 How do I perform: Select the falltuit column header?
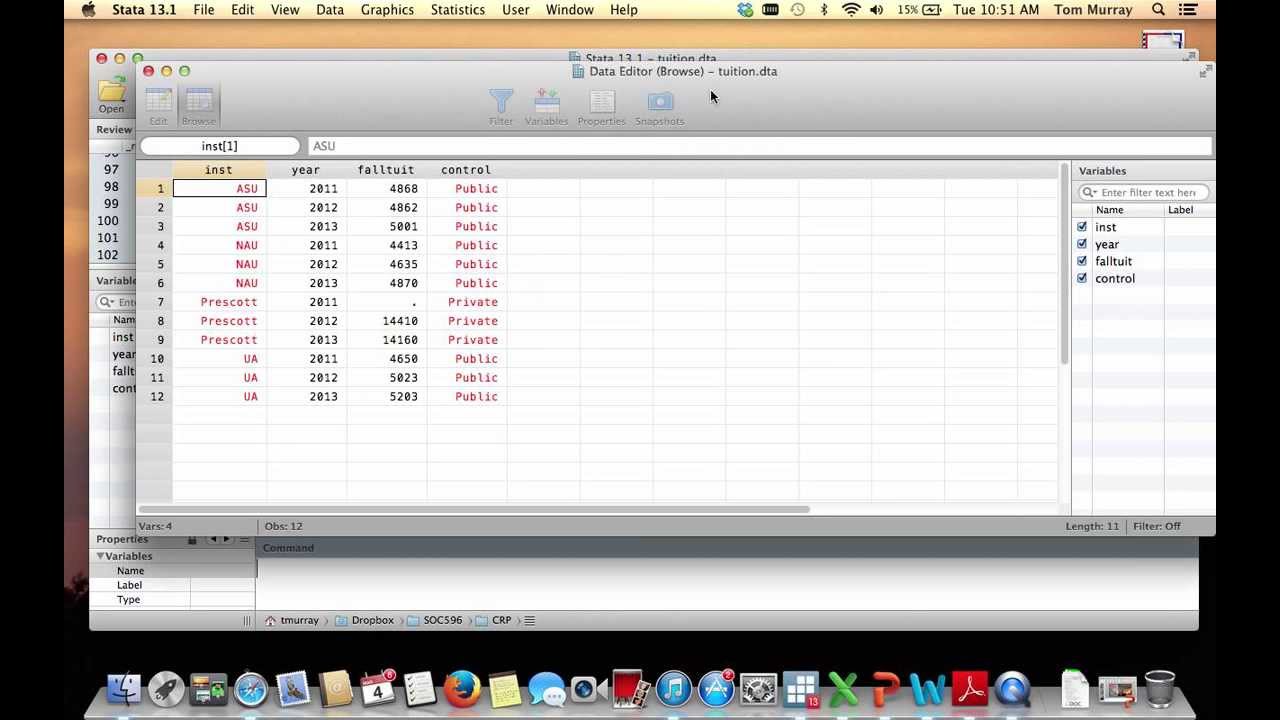click(x=386, y=170)
